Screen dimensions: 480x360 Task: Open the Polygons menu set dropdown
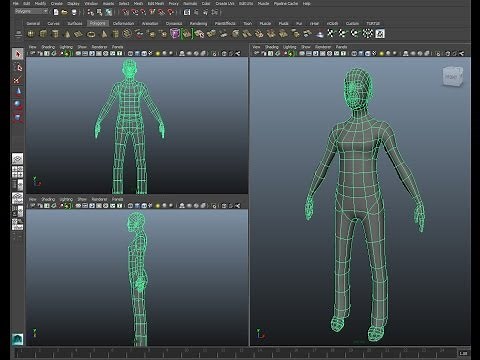(32, 11)
